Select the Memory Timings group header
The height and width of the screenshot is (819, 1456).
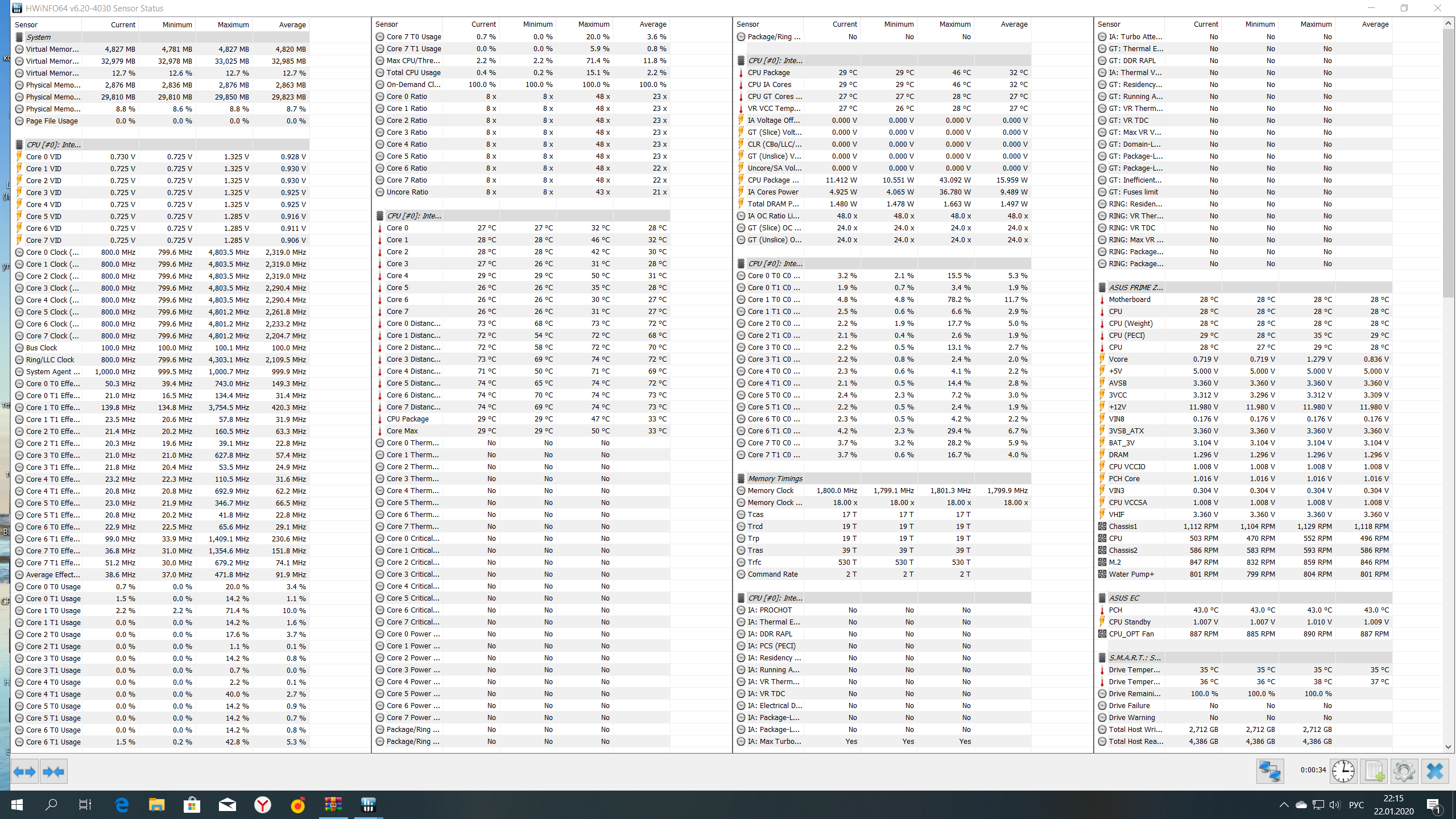(775, 478)
